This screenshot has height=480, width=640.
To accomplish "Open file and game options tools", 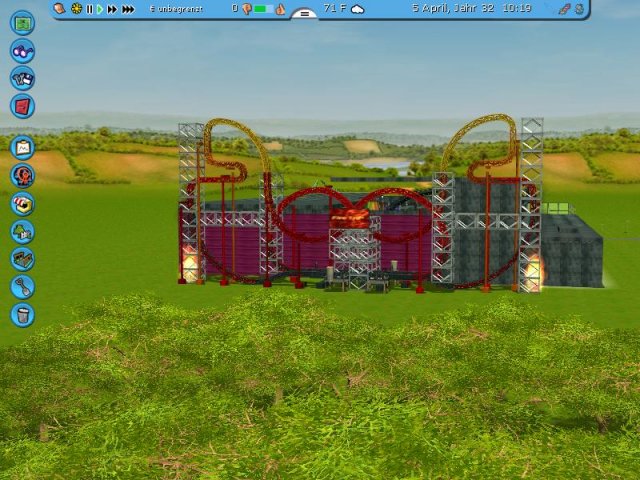I will (x=22, y=78).
